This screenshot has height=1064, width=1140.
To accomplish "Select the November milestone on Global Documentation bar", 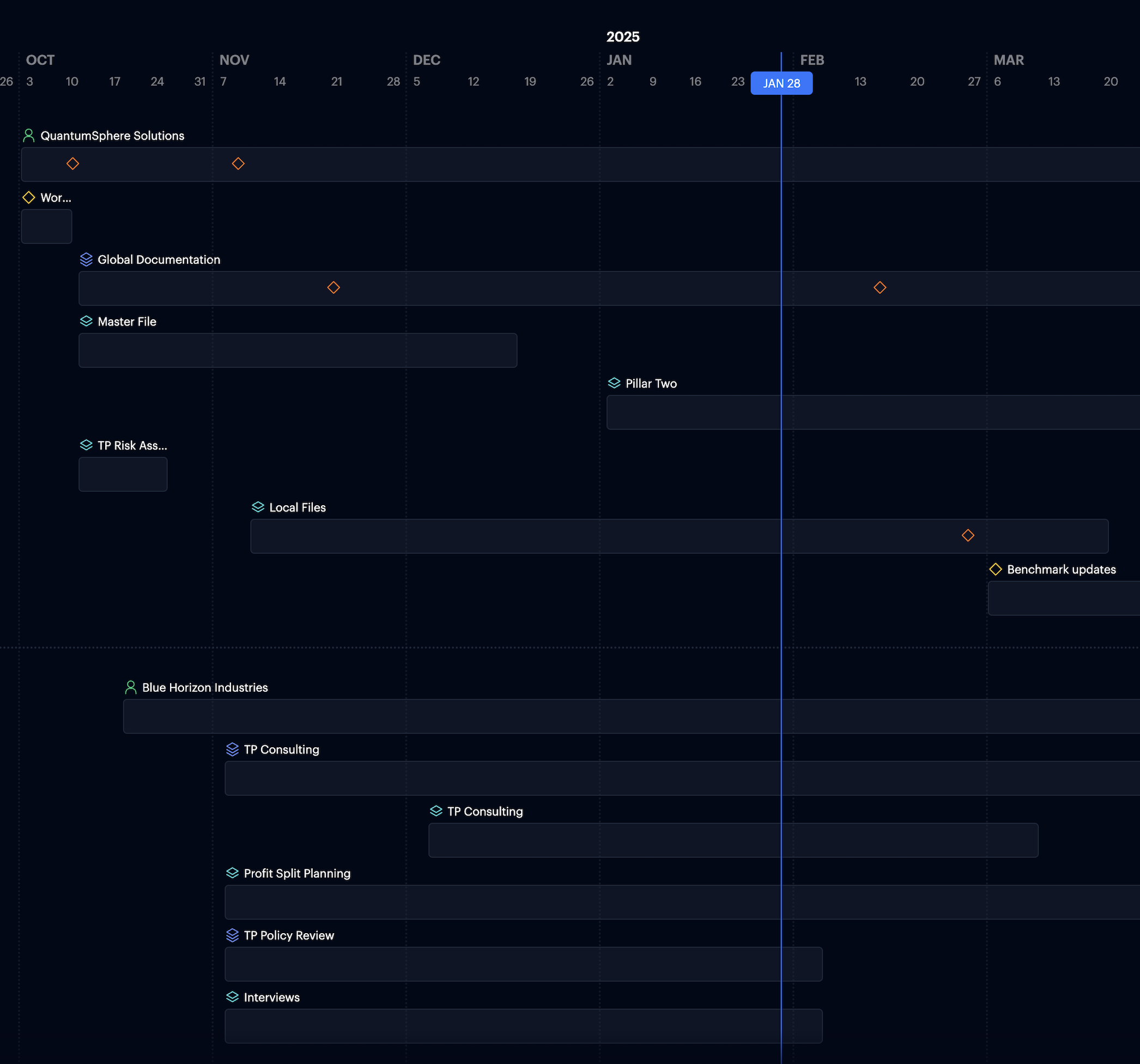I will pyautogui.click(x=333, y=287).
